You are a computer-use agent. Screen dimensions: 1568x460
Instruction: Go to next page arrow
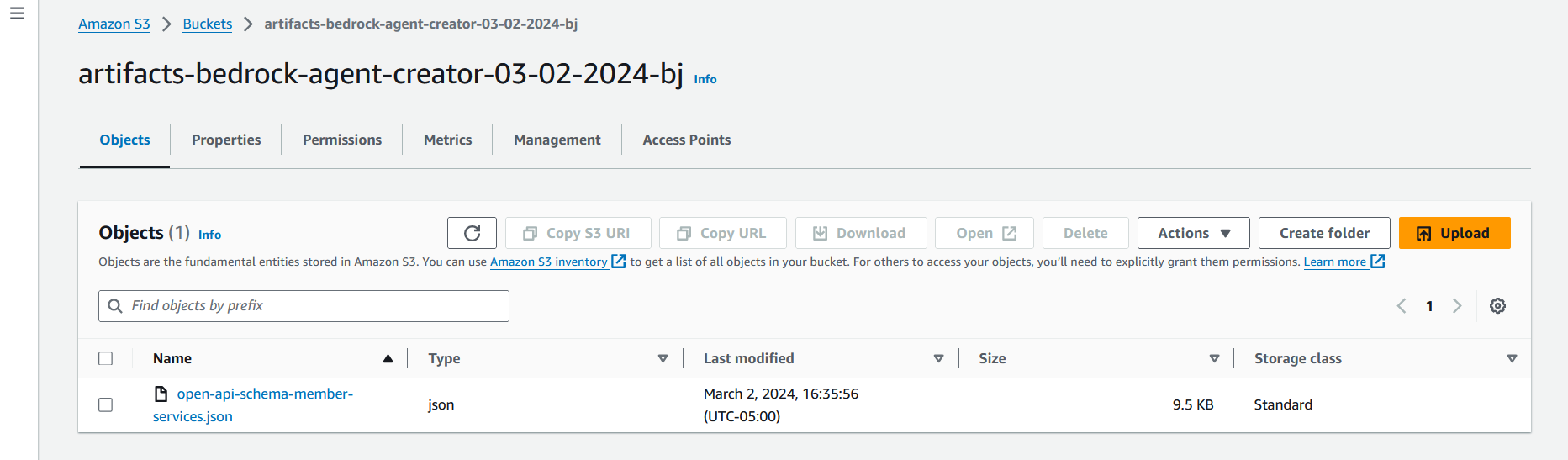[x=1457, y=306]
